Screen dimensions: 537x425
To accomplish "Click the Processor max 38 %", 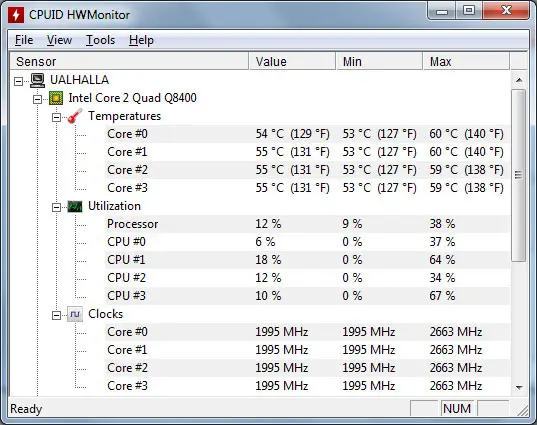I will click(x=442, y=224).
